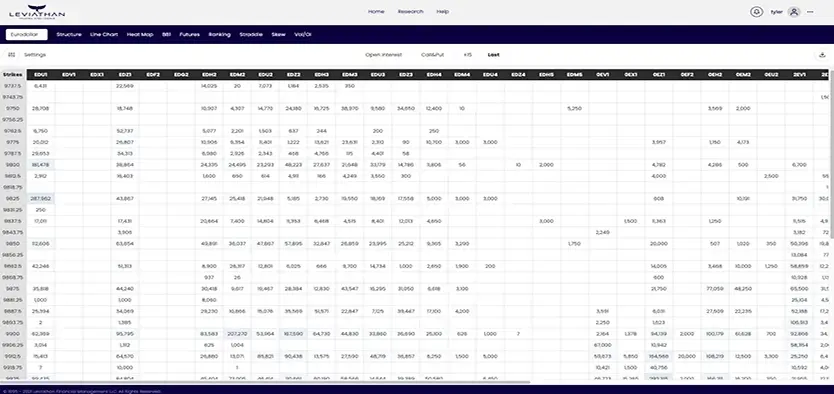Switch to the Line Chart tab

tap(104, 35)
